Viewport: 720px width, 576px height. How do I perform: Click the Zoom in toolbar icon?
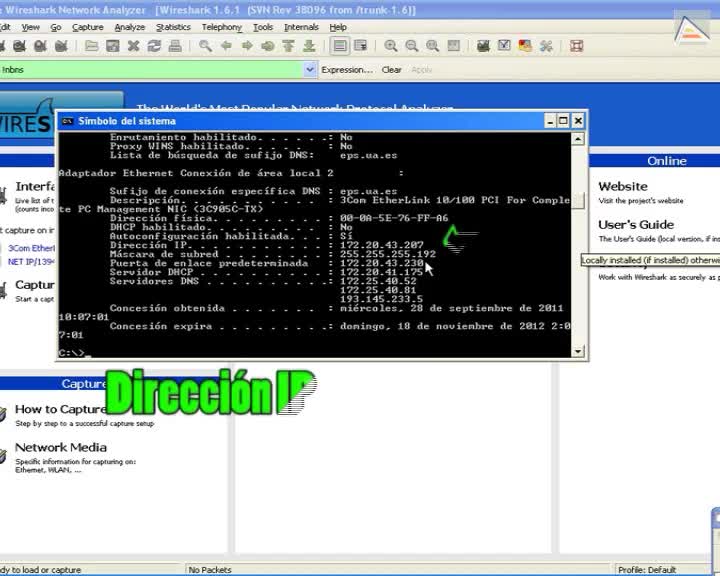[390, 46]
